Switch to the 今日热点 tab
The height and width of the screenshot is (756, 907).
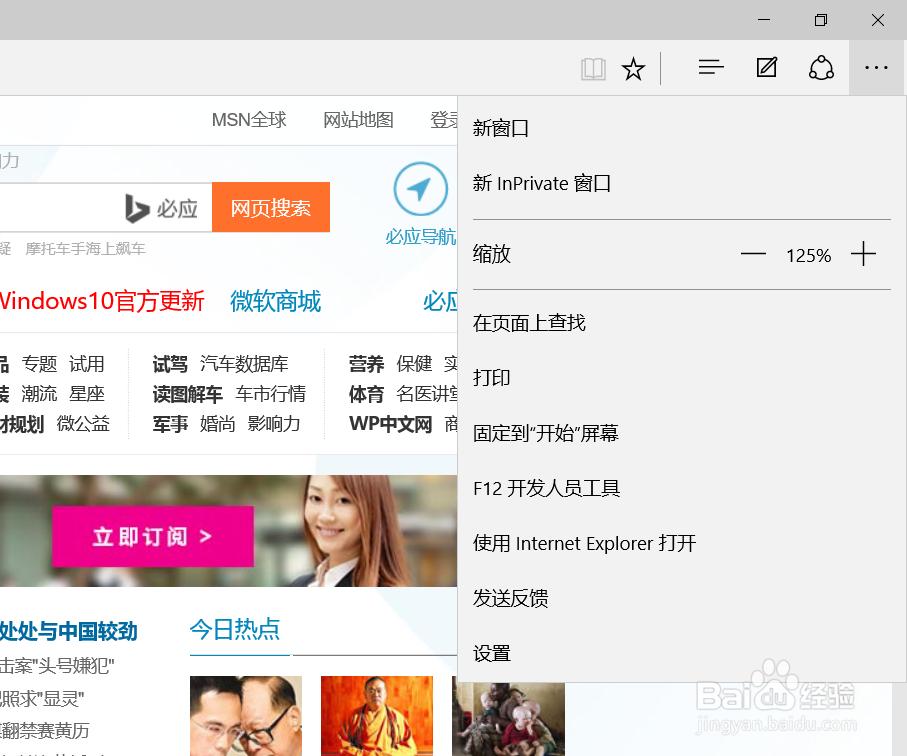(x=235, y=629)
